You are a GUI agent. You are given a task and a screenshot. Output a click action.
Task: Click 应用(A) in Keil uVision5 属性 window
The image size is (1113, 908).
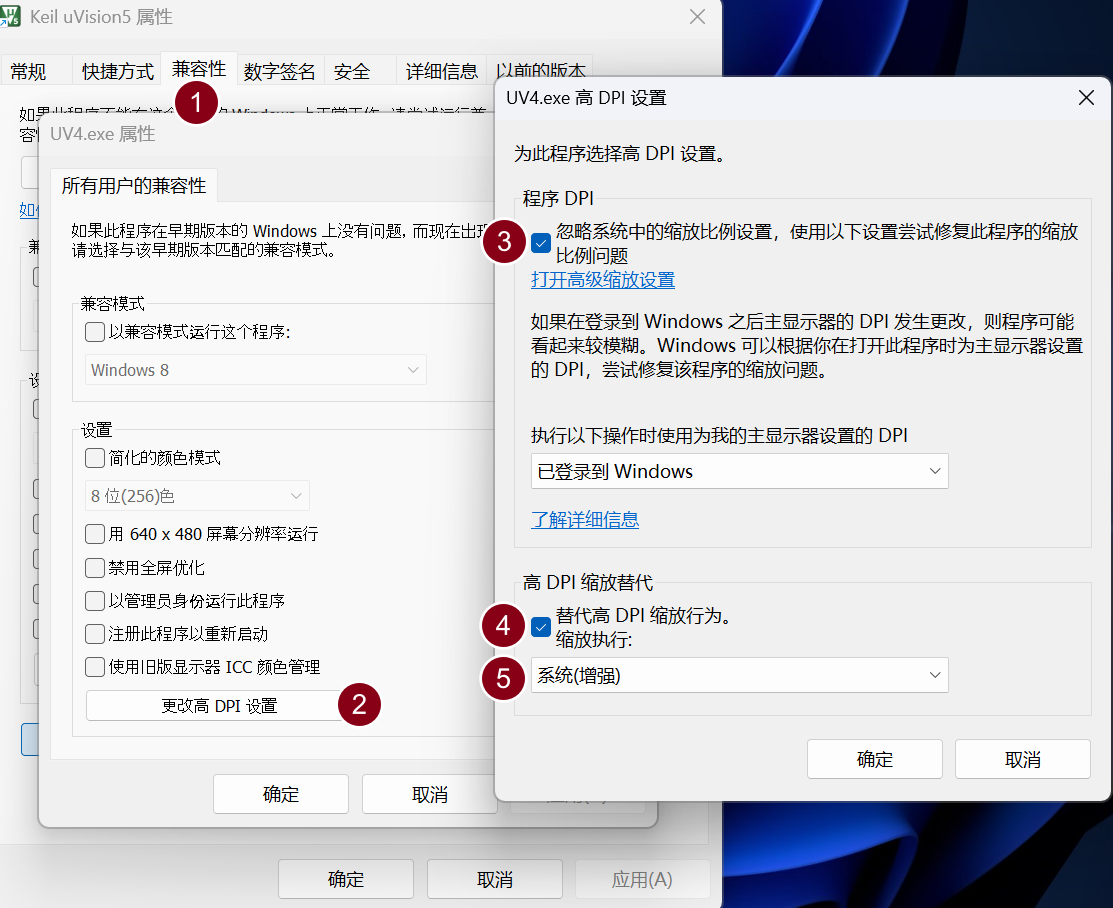(642, 879)
